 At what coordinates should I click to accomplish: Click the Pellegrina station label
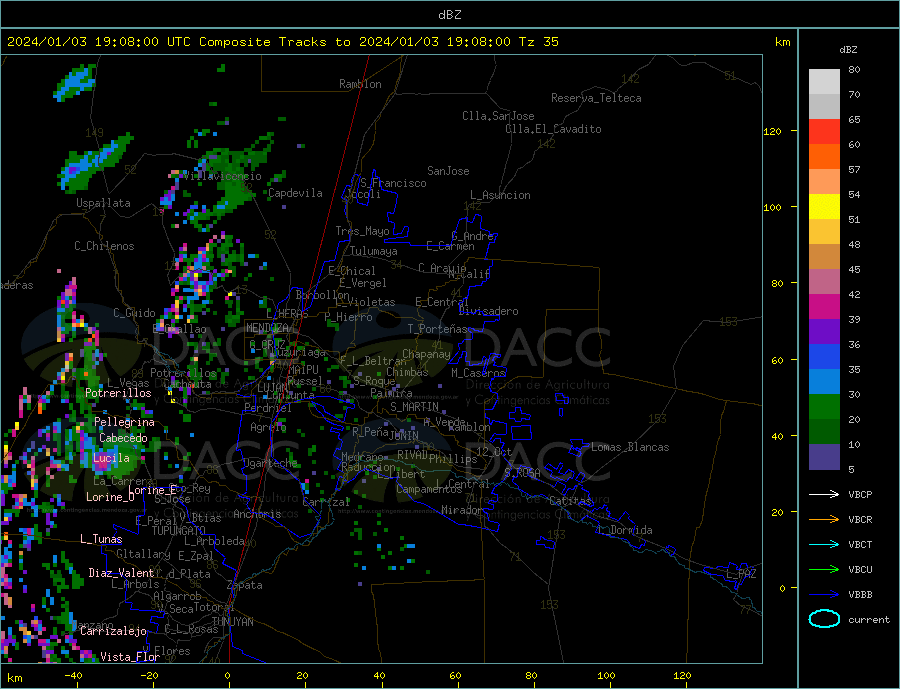(125, 422)
